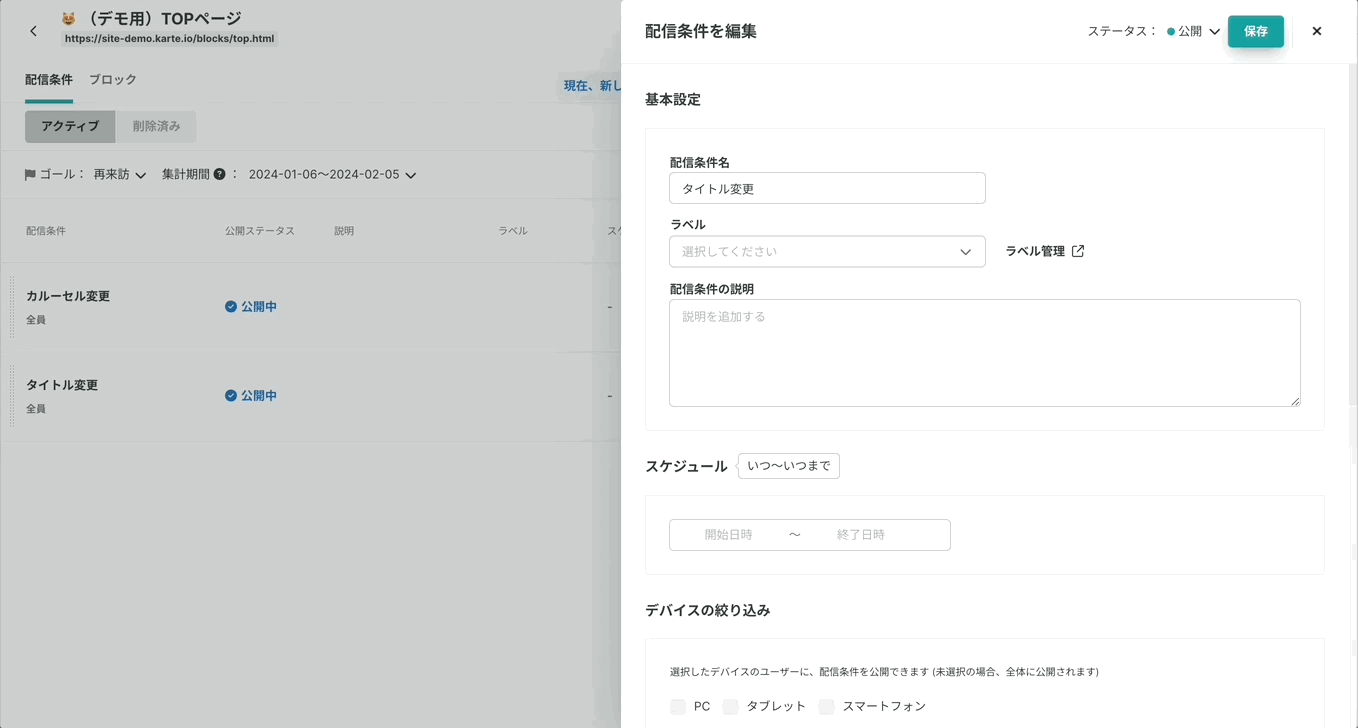Image resolution: width=1358 pixels, height=728 pixels.
Task: Tick the スマートフォン device checkbox
Action: coord(826,707)
